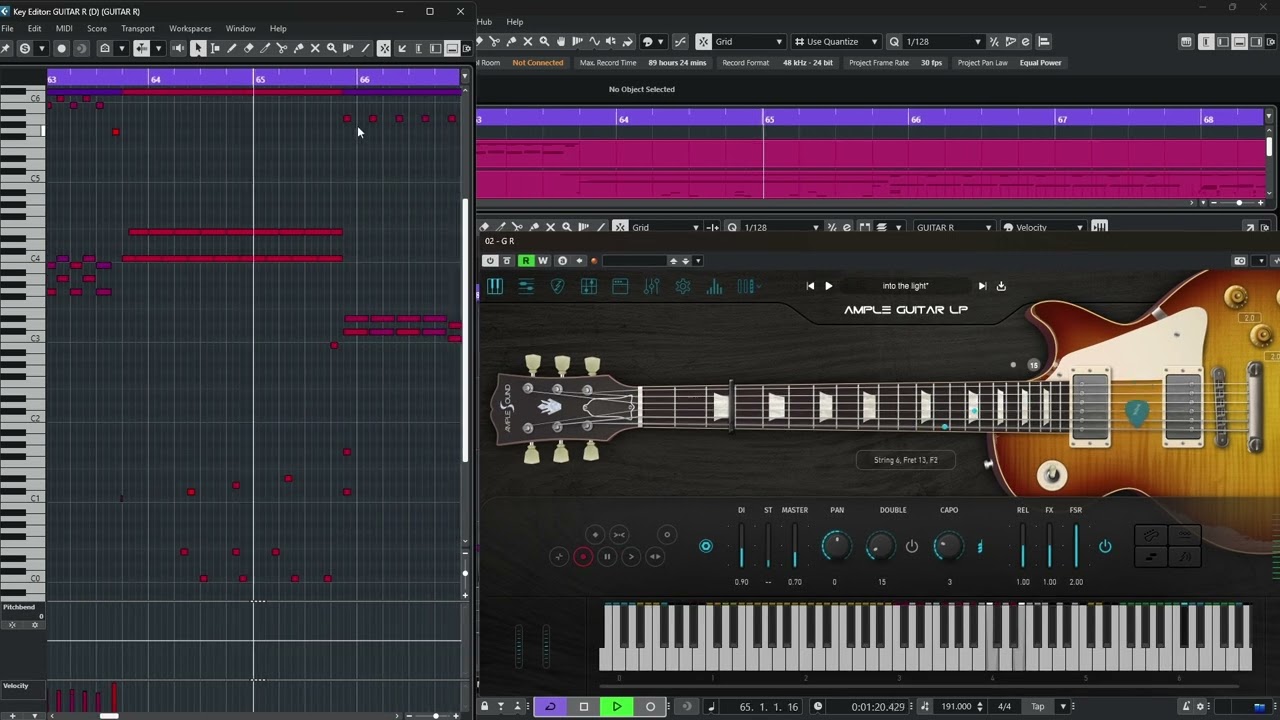Screen dimensions: 1280x720
Task: Click the 191.000 tempo value field
Action: pyautogui.click(x=956, y=707)
